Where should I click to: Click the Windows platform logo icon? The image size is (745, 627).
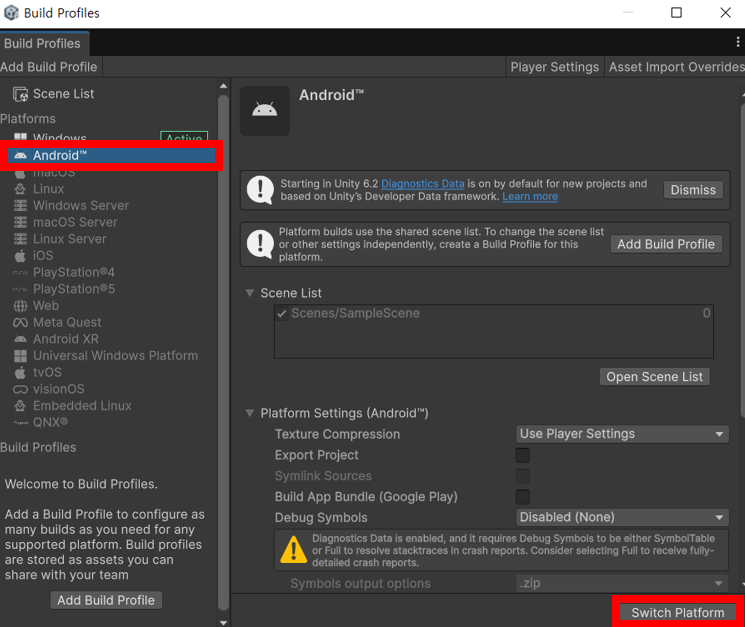tap(20, 137)
